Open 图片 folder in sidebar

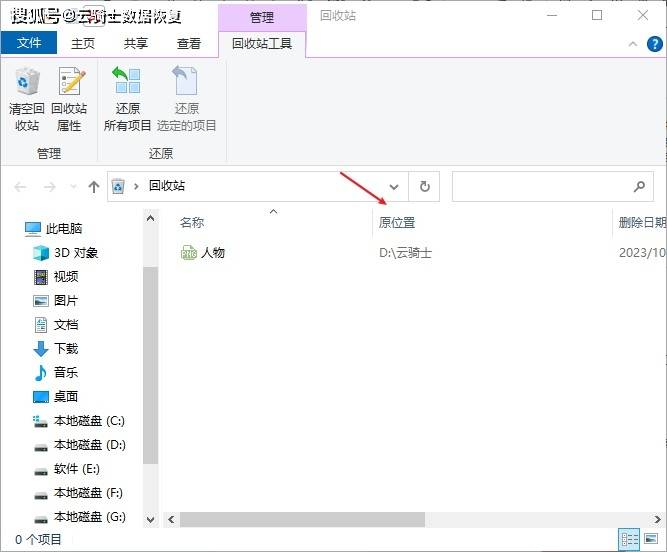coord(56,301)
